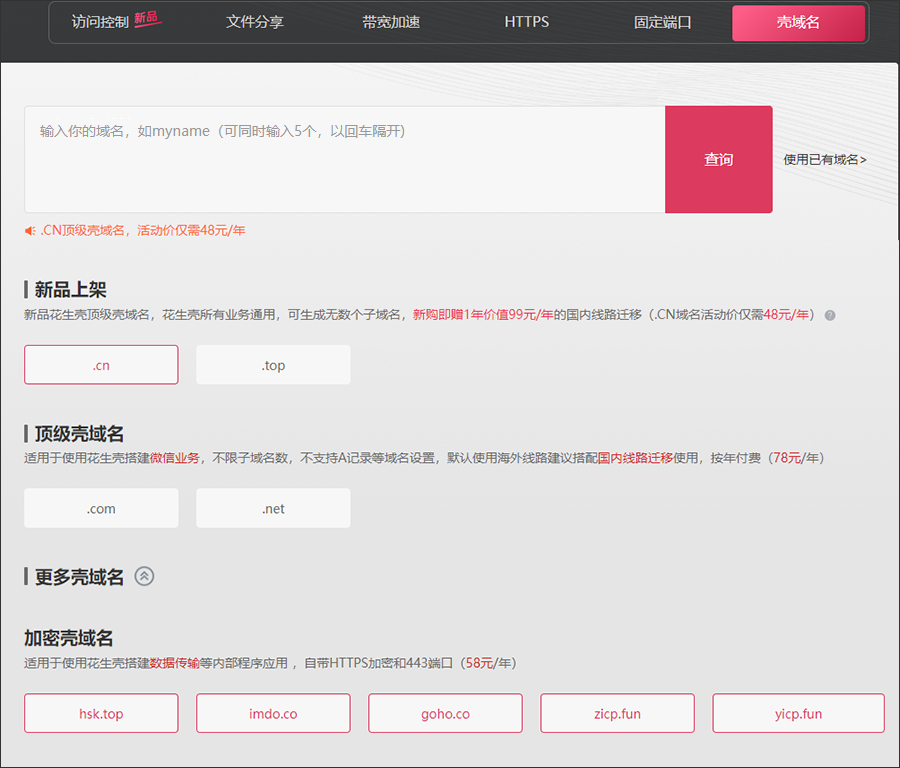Click the 更多壳域名 heading text

[x=79, y=577]
